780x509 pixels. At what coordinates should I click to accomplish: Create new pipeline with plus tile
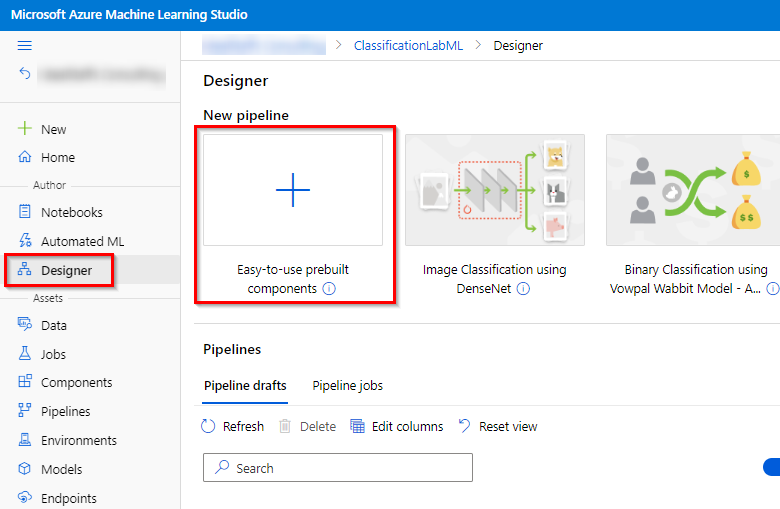point(292,190)
